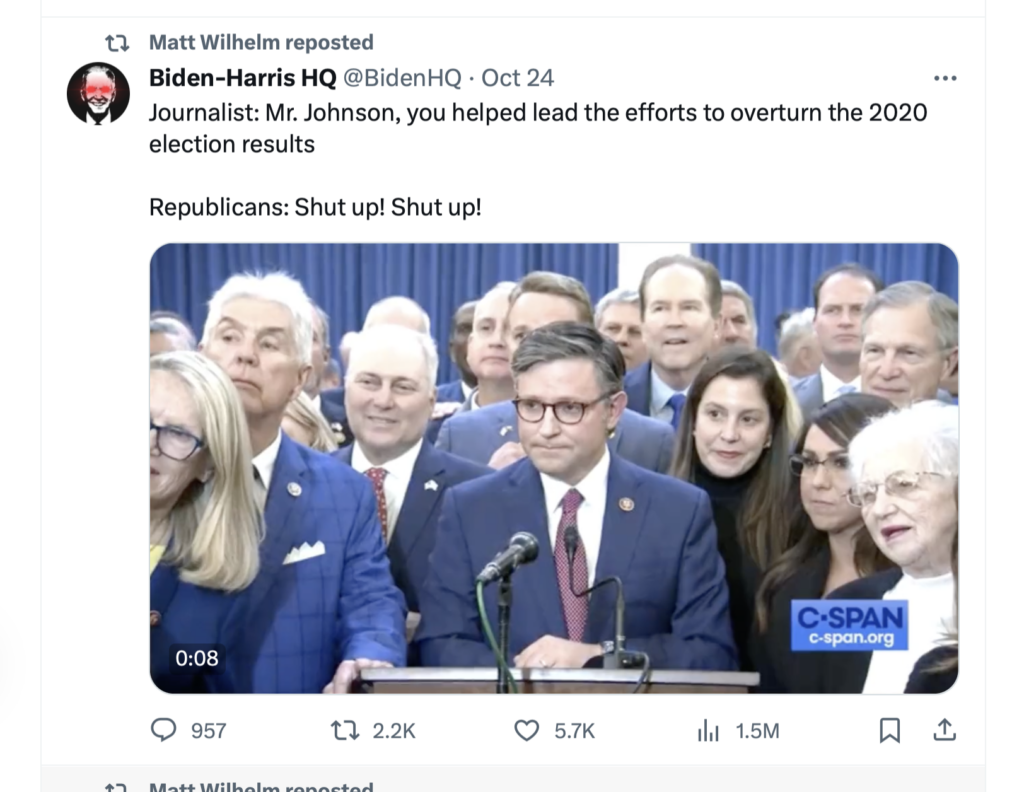Click the @BidenHQ handle
The image size is (1024, 792).
click(x=403, y=78)
